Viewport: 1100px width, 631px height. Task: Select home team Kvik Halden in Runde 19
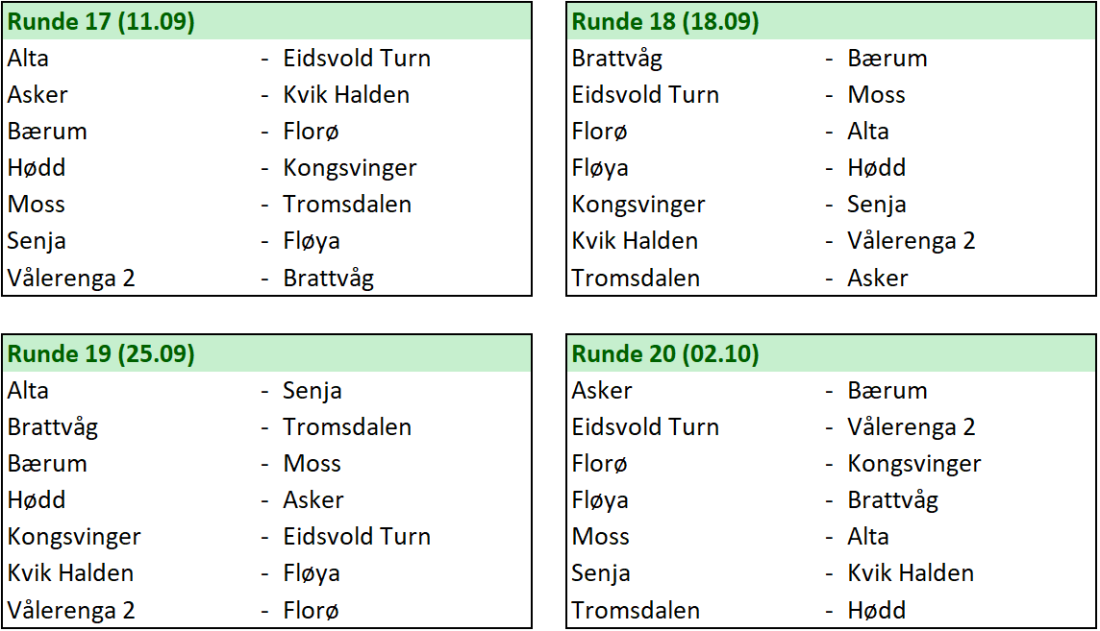(70, 573)
